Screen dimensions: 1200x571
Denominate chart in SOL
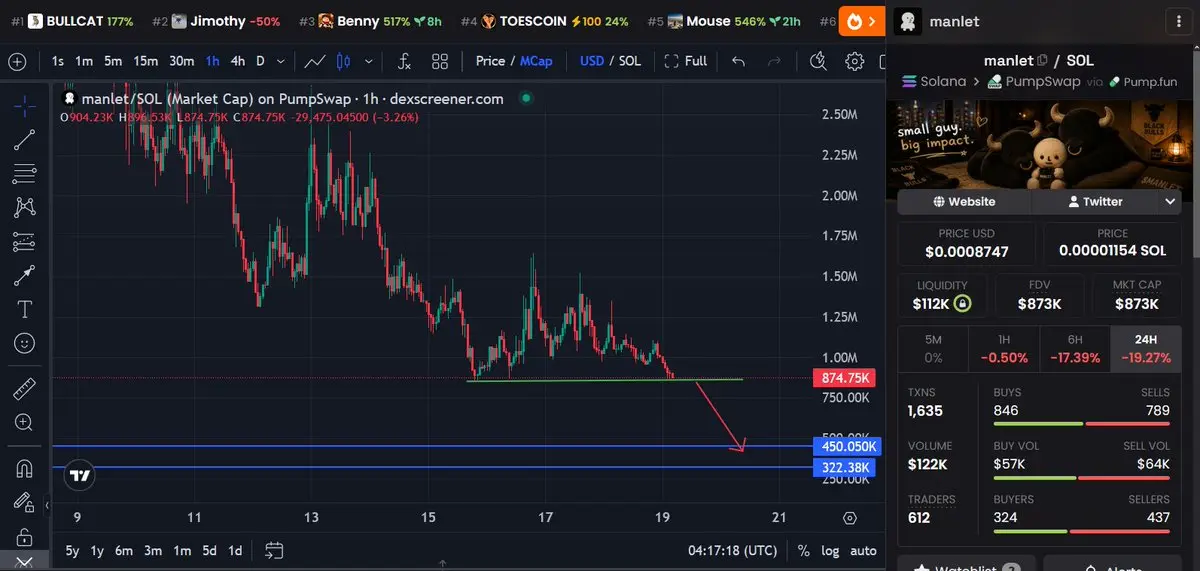[x=630, y=61]
